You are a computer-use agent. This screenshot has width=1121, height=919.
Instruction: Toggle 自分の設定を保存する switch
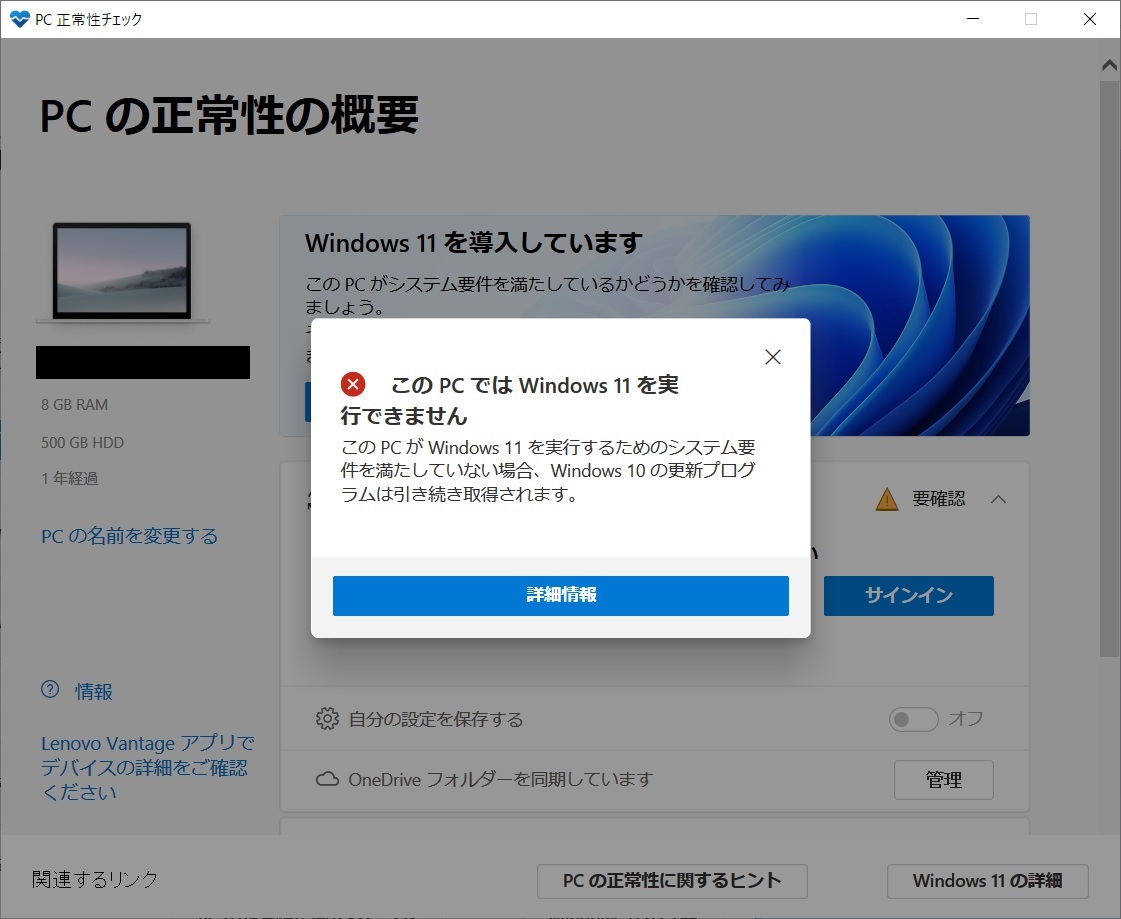[x=913, y=719]
